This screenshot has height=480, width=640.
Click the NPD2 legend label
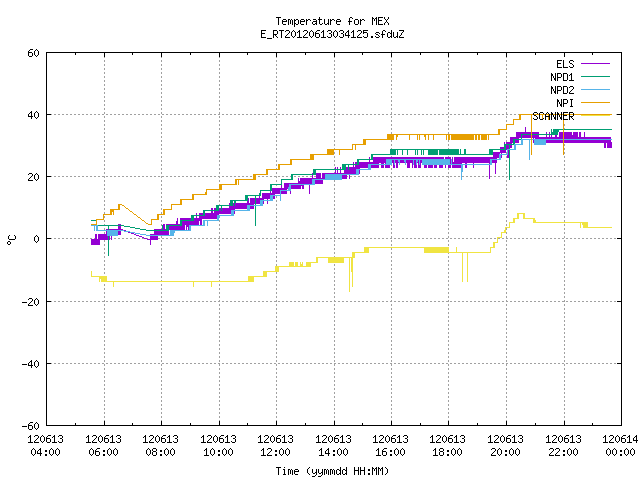coord(562,90)
